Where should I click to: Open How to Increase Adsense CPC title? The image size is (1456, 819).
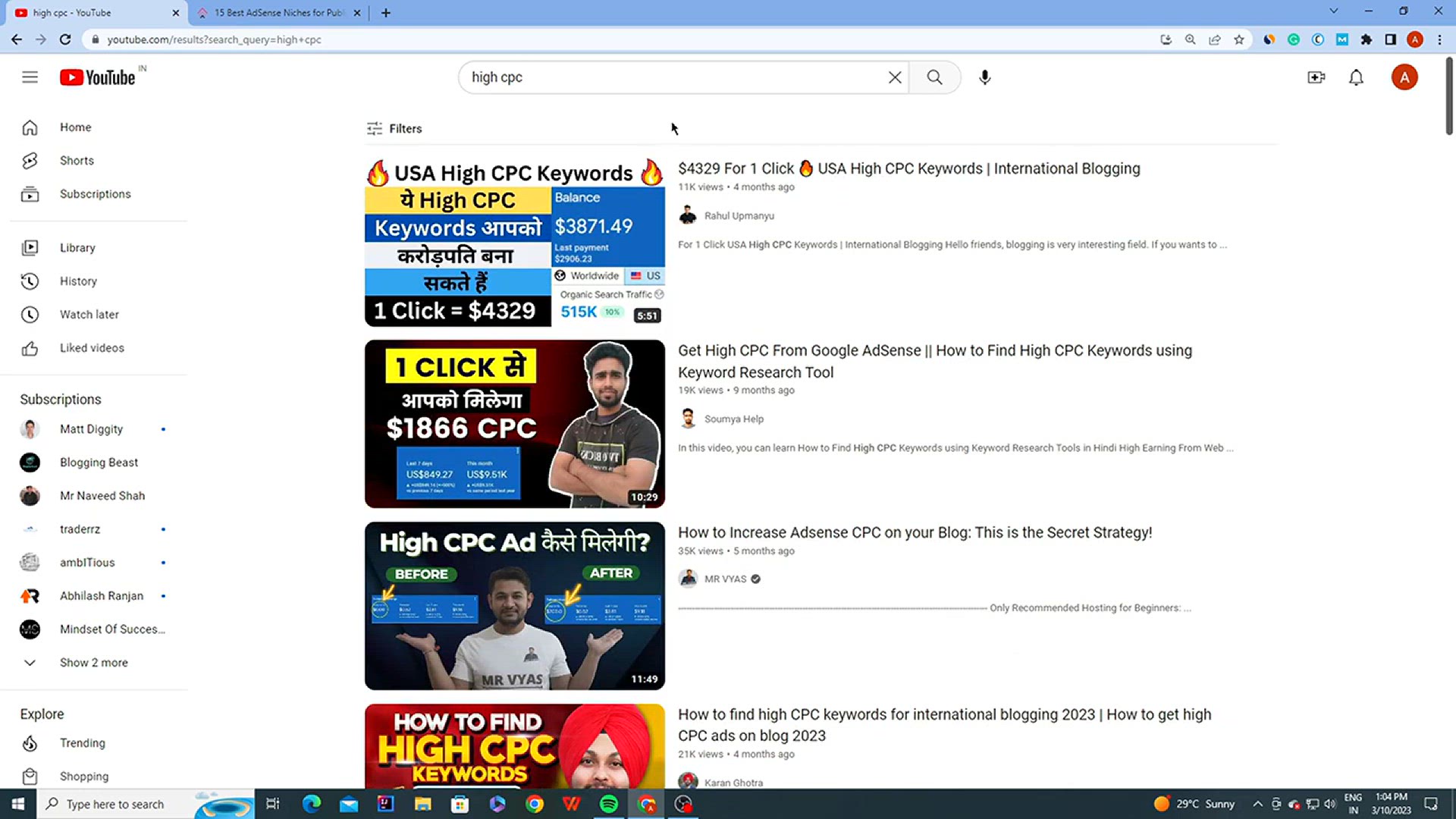click(915, 532)
